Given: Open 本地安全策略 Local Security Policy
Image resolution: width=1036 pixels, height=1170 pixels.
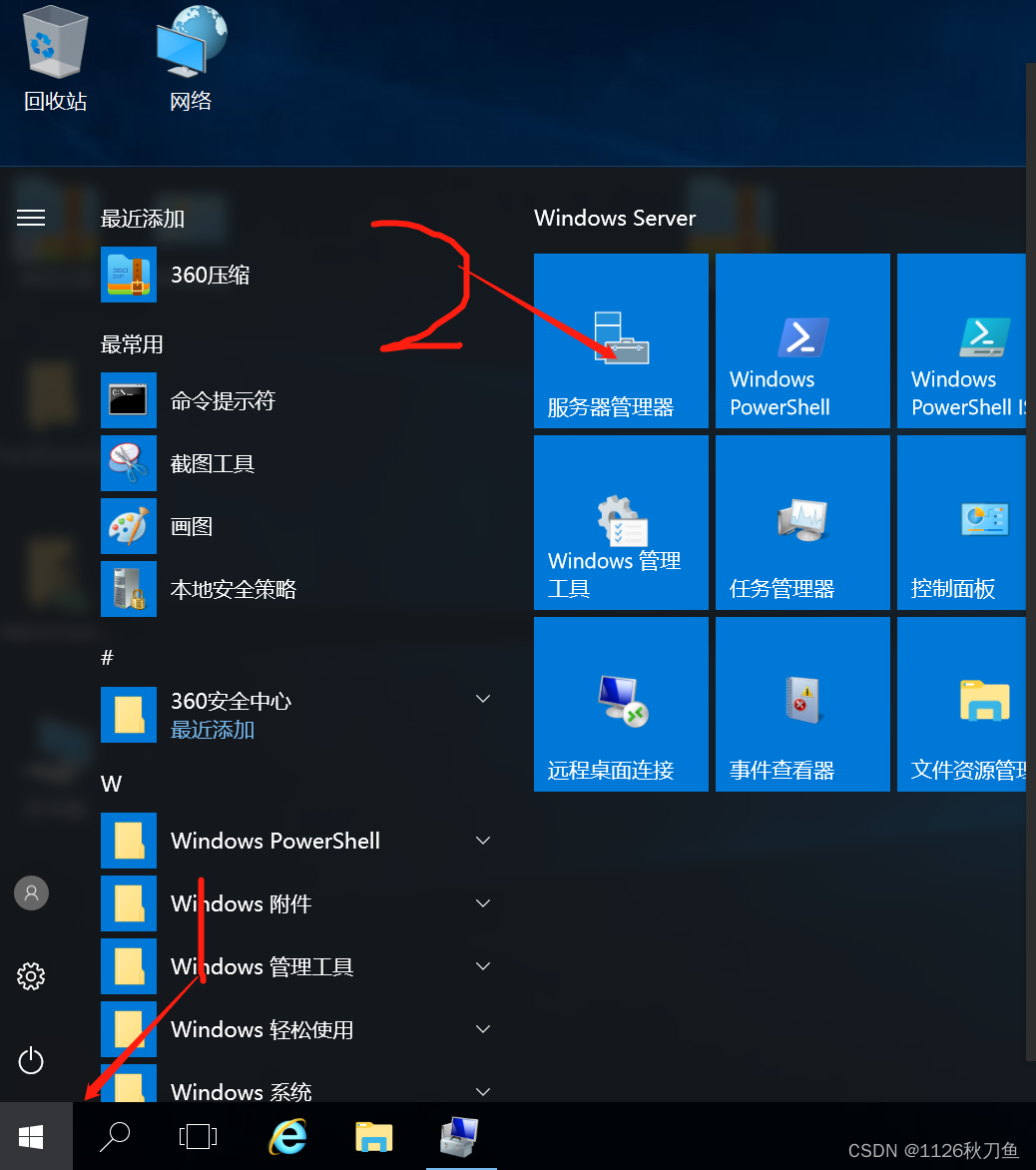Looking at the screenshot, I should [x=298, y=589].
